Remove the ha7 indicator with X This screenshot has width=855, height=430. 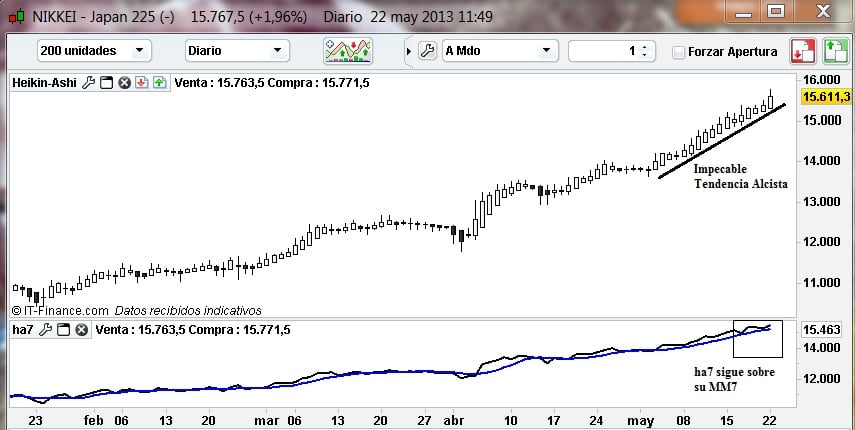coord(82,330)
